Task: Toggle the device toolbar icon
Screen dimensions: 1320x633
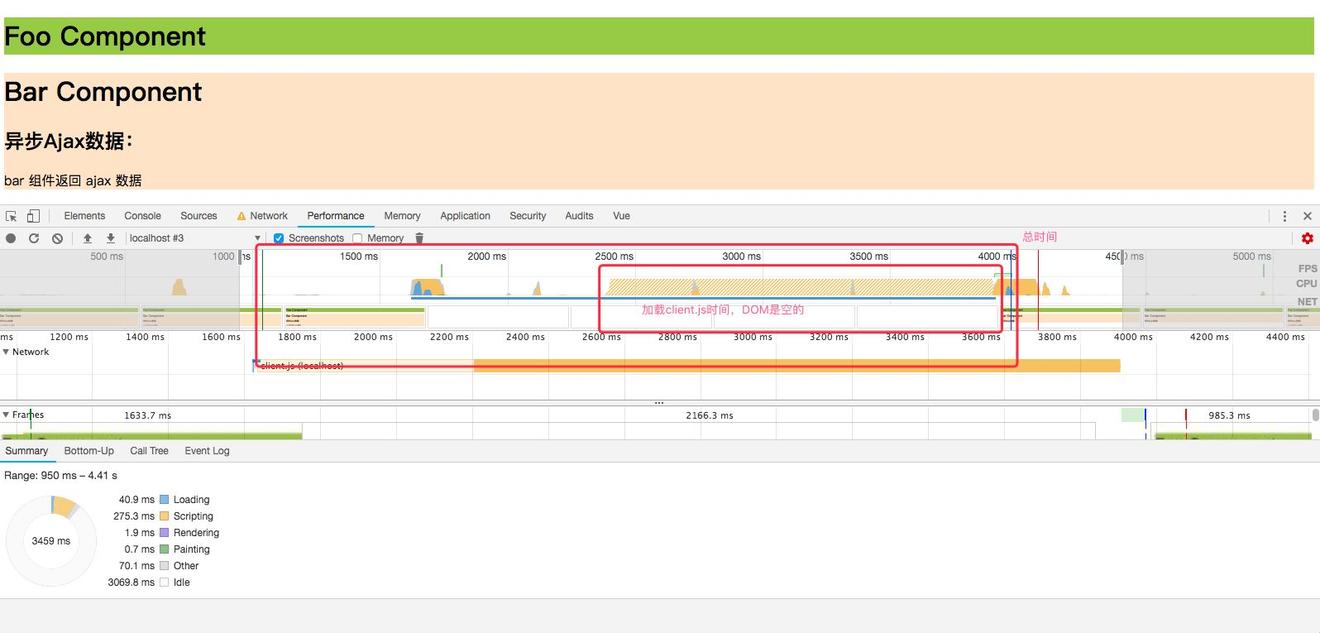Action: point(33,216)
